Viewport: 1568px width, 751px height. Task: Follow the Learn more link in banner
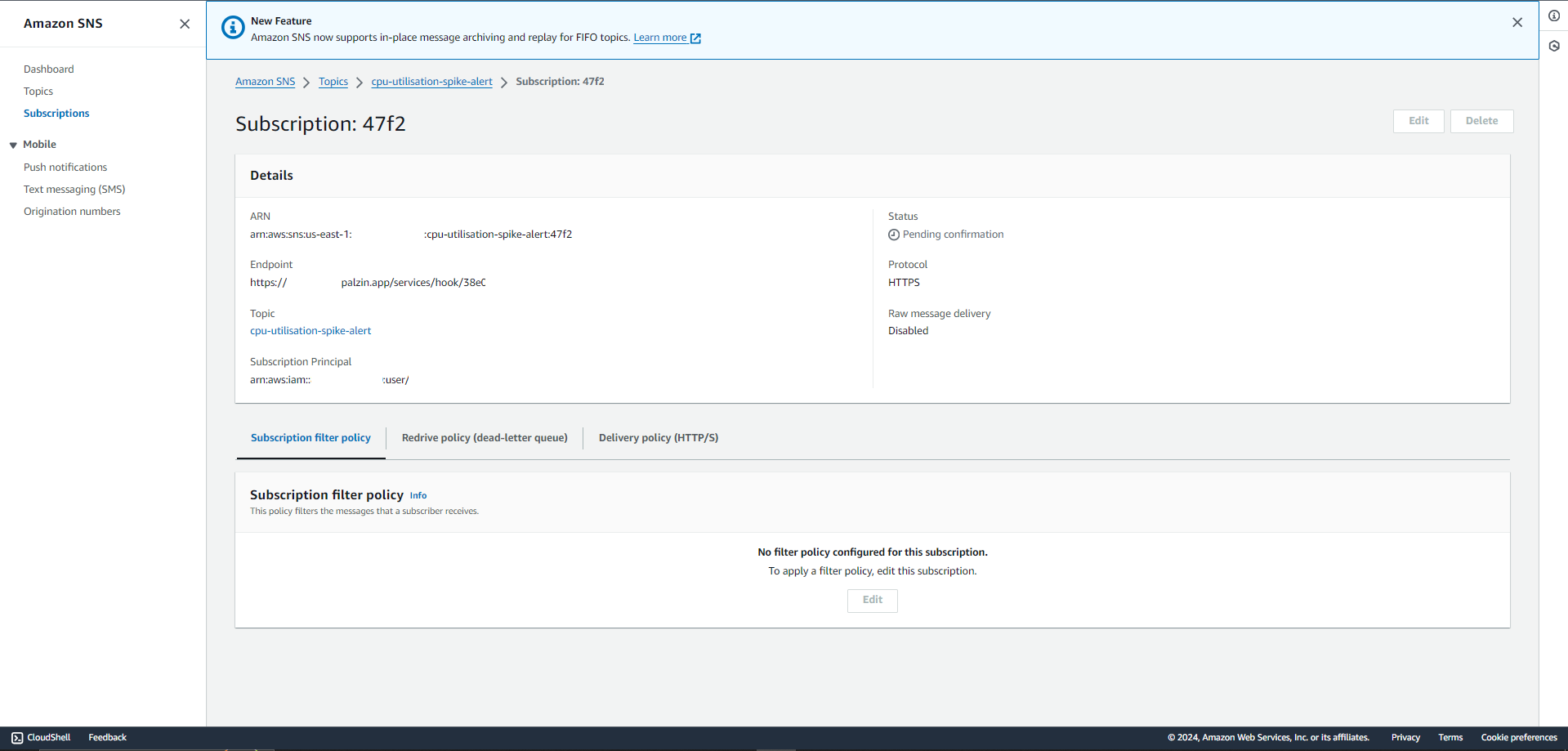659,38
